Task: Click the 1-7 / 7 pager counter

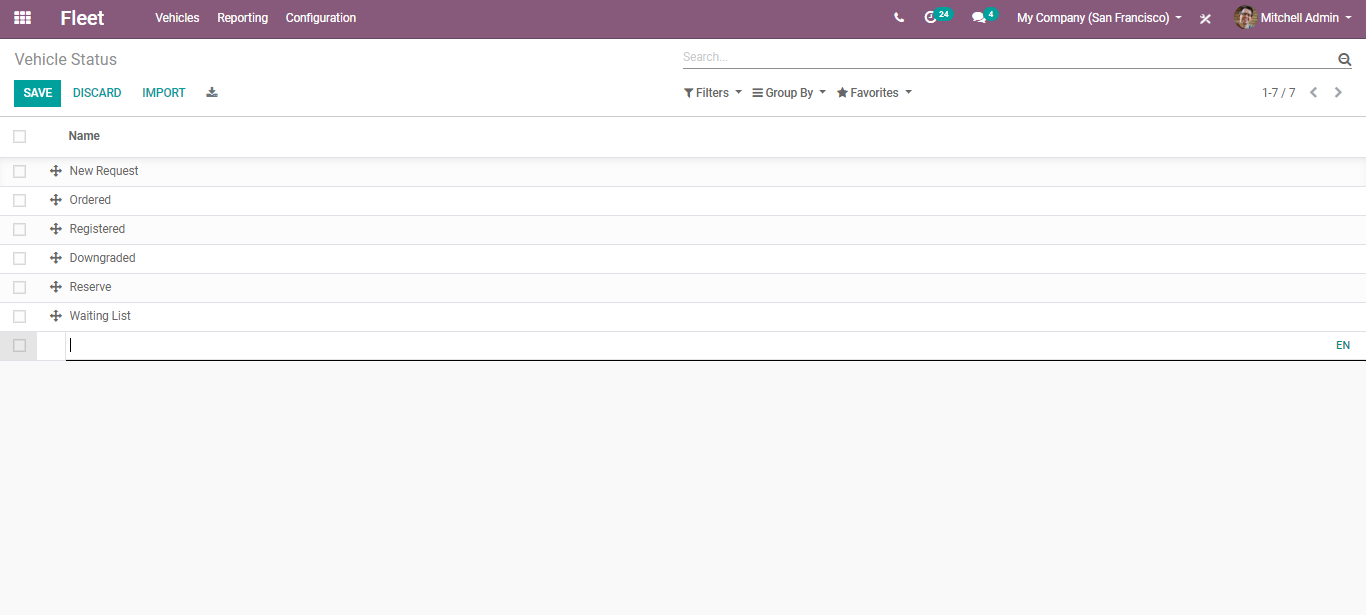Action: pos(1278,93)
